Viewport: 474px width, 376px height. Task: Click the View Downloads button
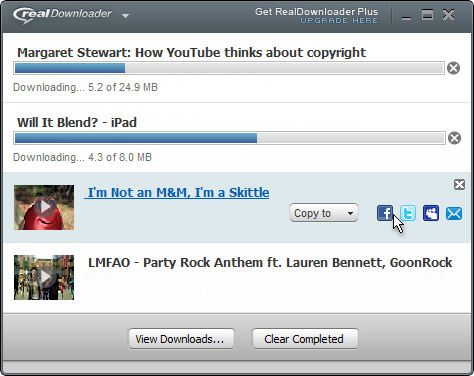click(181, 339)
